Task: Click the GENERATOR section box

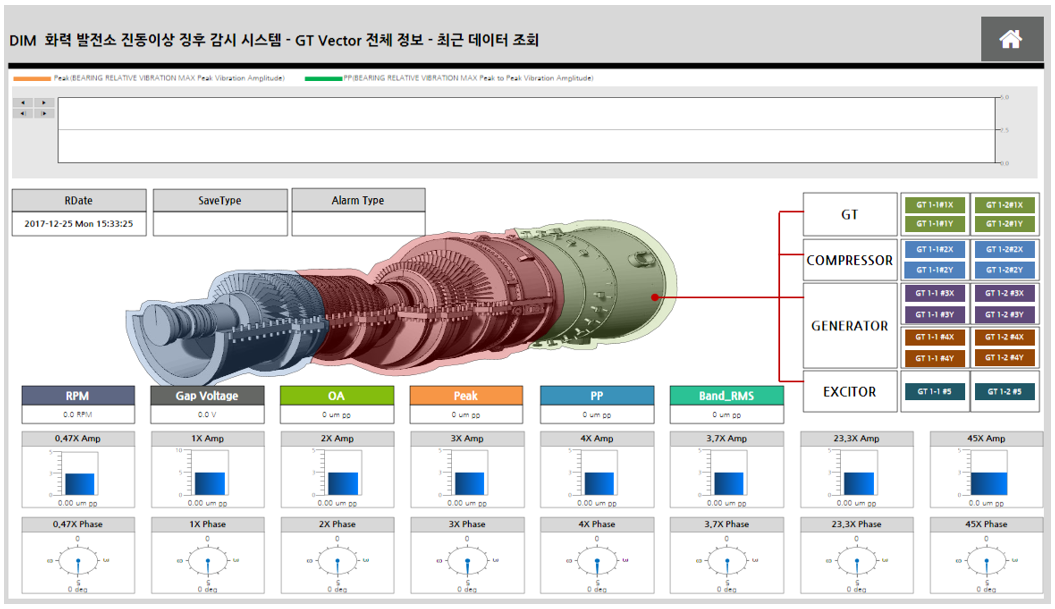Action: click(850, 326)
